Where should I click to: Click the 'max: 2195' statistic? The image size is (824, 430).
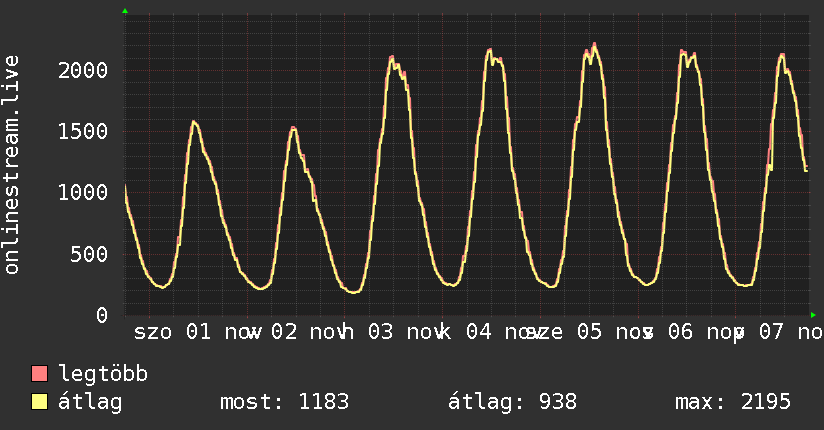pos(733,402)
